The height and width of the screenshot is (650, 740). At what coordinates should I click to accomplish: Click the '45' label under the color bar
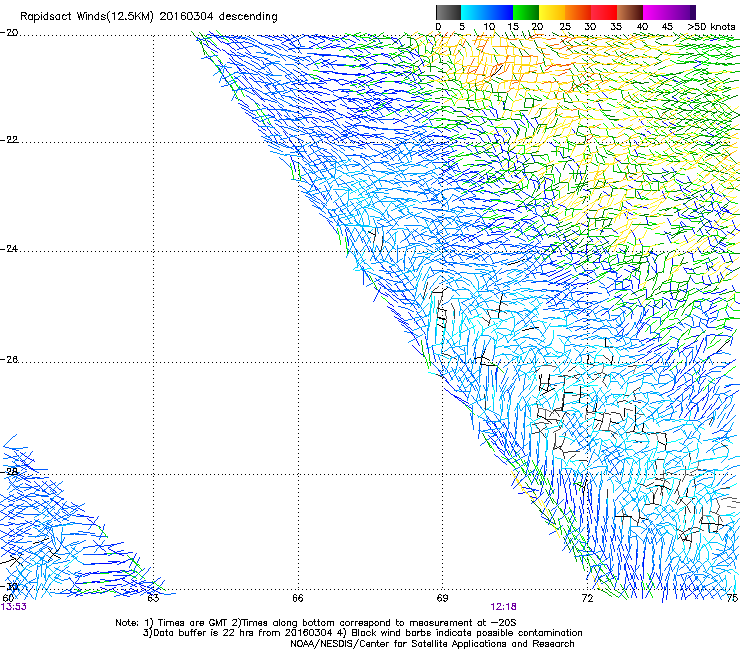(667, 27)
